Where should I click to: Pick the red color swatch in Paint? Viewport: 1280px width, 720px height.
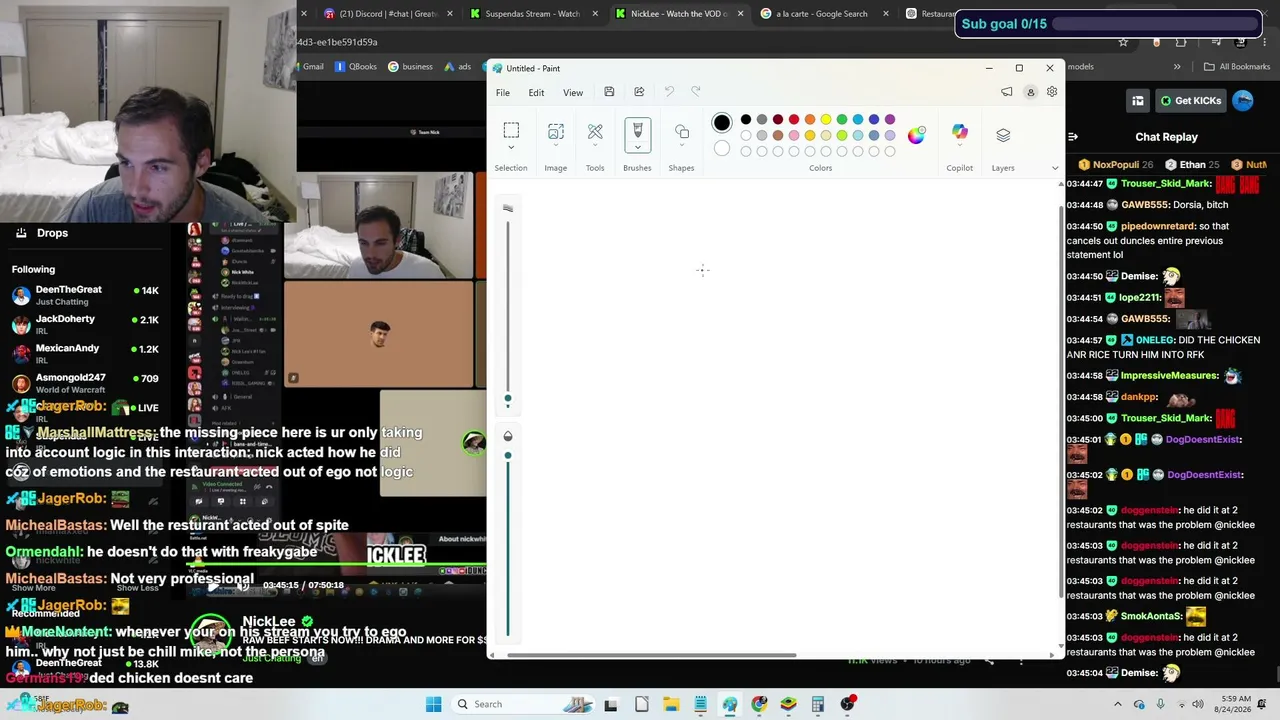click(794, 120)
